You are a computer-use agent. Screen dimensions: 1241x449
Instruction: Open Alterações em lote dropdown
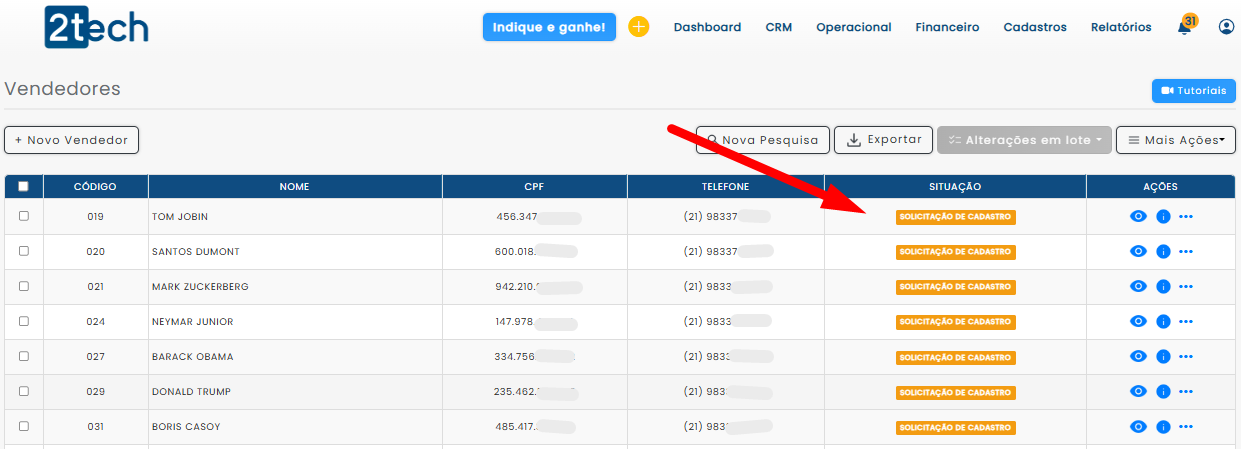point(1024,140)
